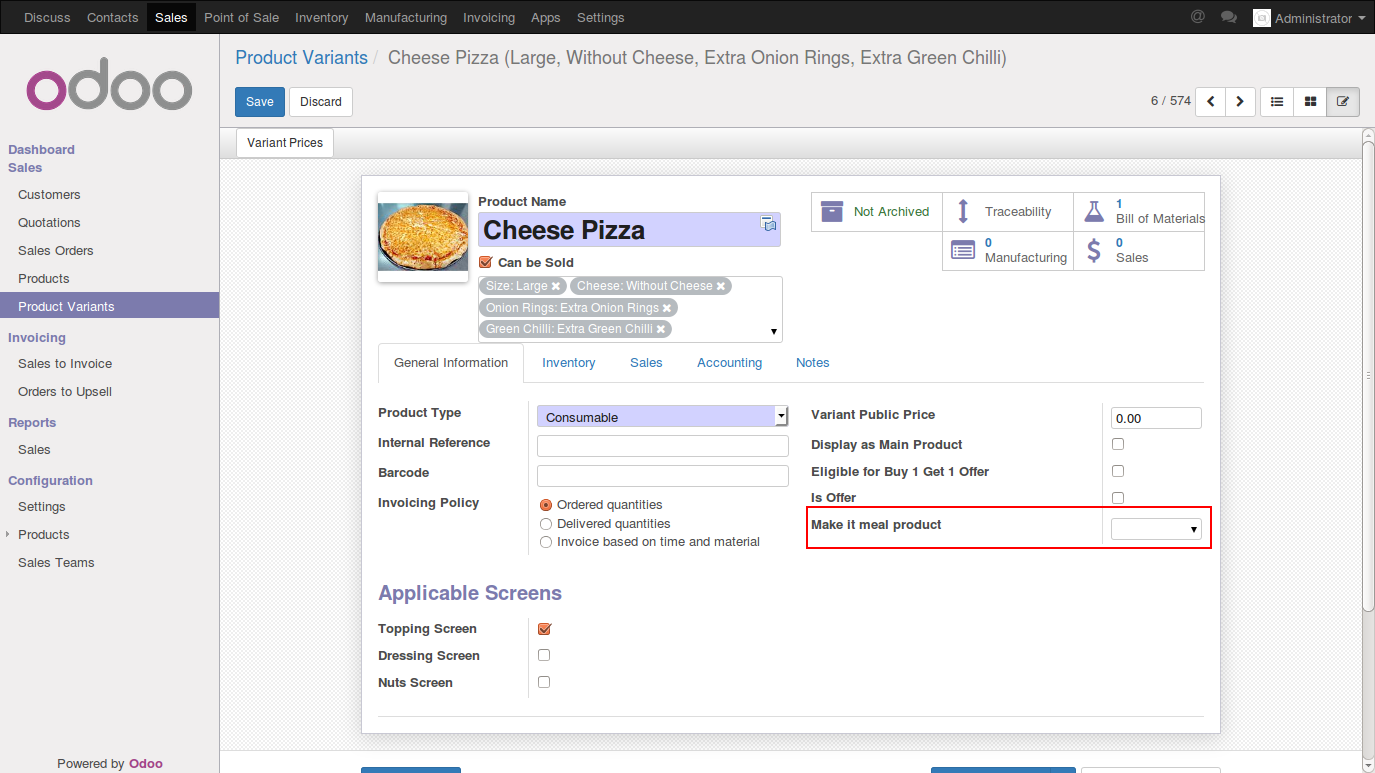Check the Dressing Screen checkbox

pyautogui.click(x=544, y=655)
